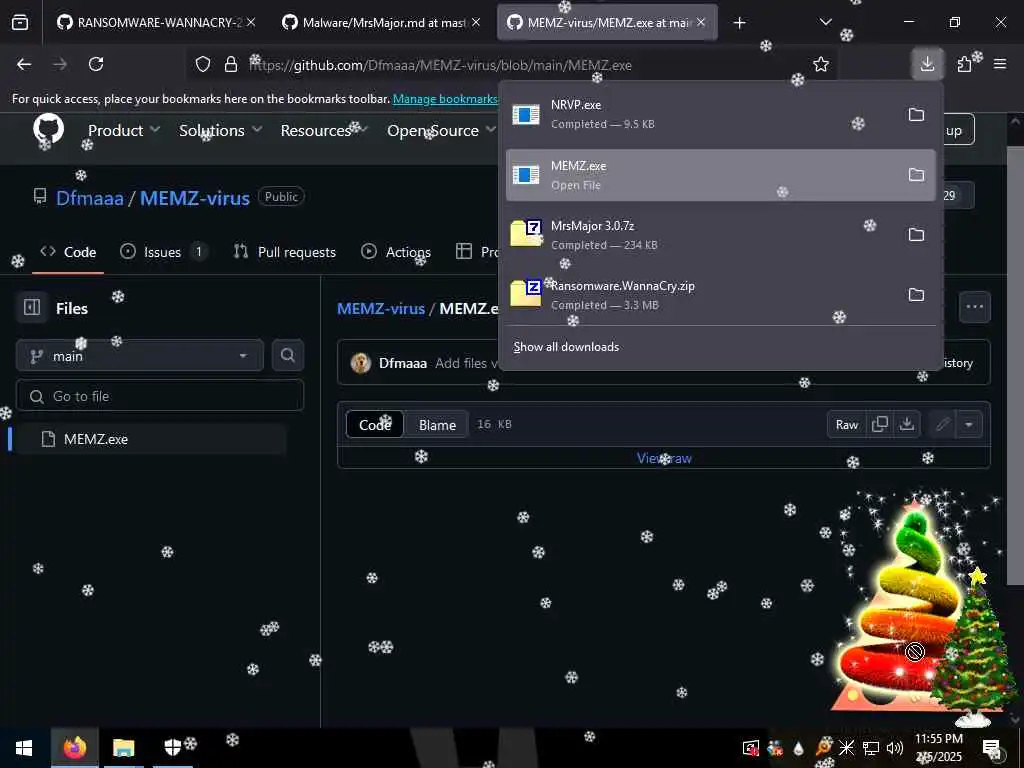The image size is (1024, 768).
Task: Show NRVP.exe in its folder
Action: (x=916, y=115)
